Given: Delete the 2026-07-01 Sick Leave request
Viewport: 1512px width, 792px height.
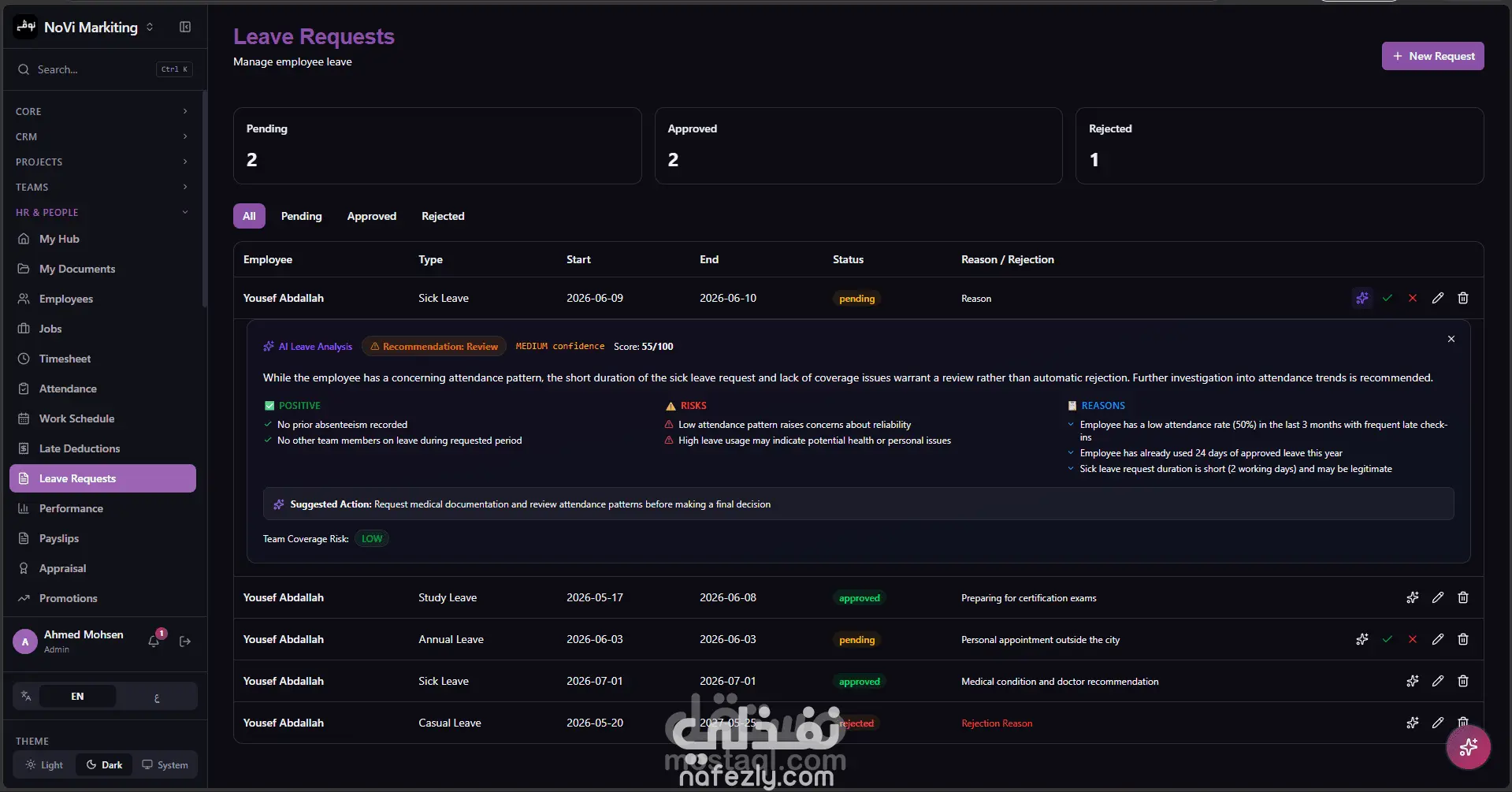Looking at the screenshot, I should 1463,681.
